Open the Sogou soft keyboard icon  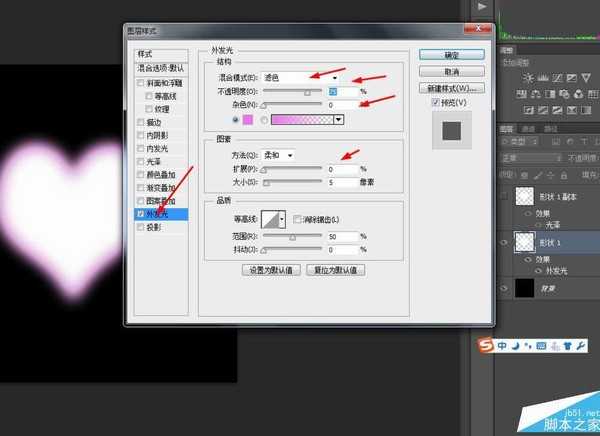(x=540, y=347)
